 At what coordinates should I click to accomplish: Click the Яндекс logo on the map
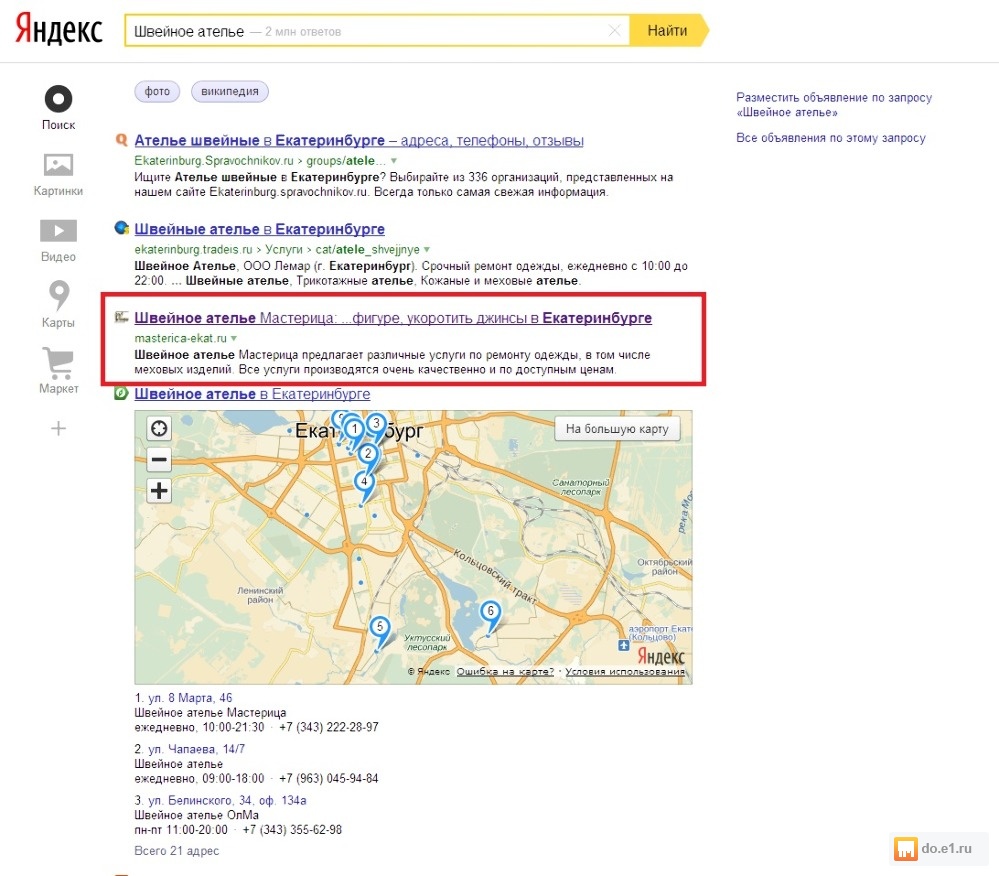(x=661, y=656)
